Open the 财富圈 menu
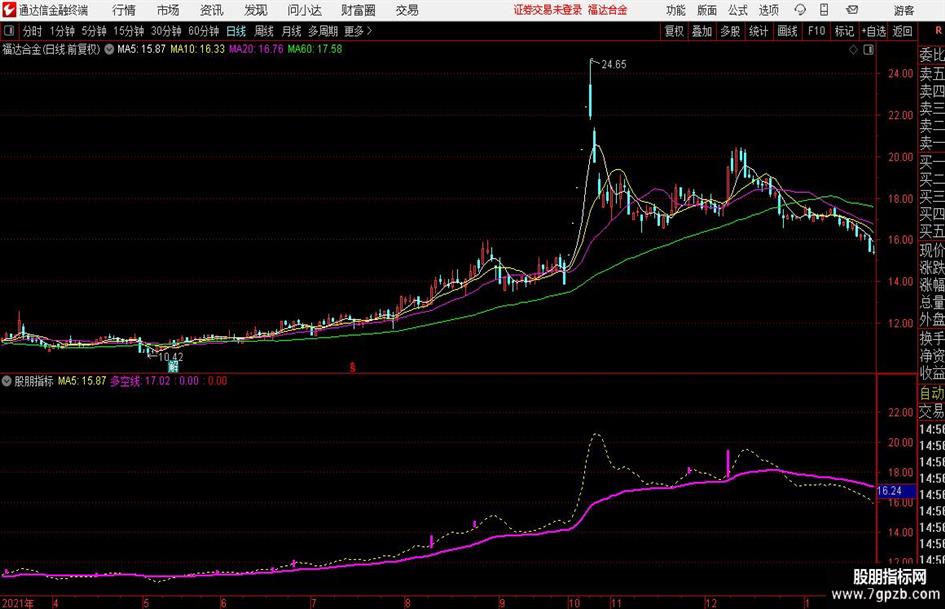The width and height of the screenshot is (945, 609). pyautogui.click(x=358, y=10)
